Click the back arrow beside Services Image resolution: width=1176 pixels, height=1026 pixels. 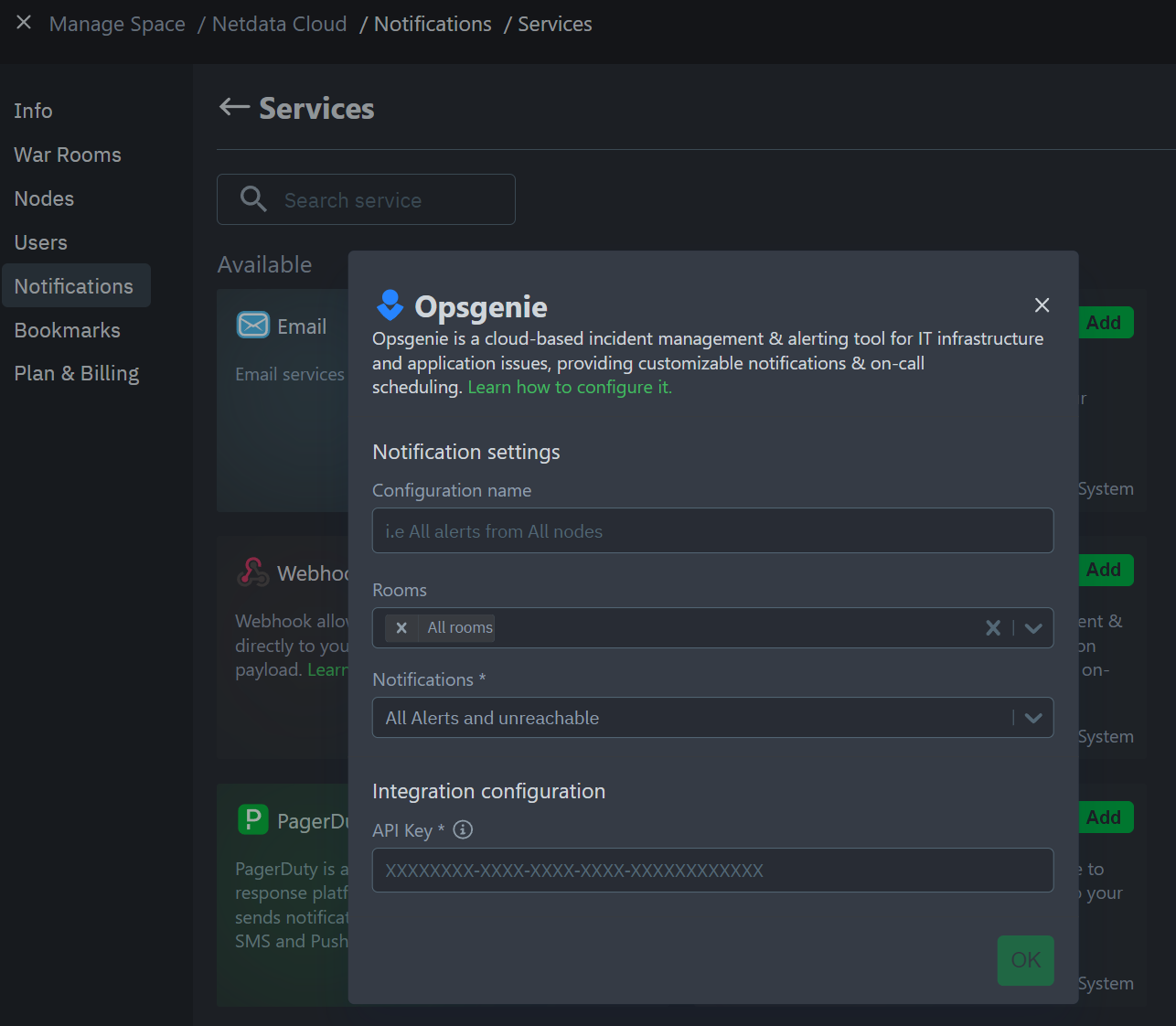234,108
